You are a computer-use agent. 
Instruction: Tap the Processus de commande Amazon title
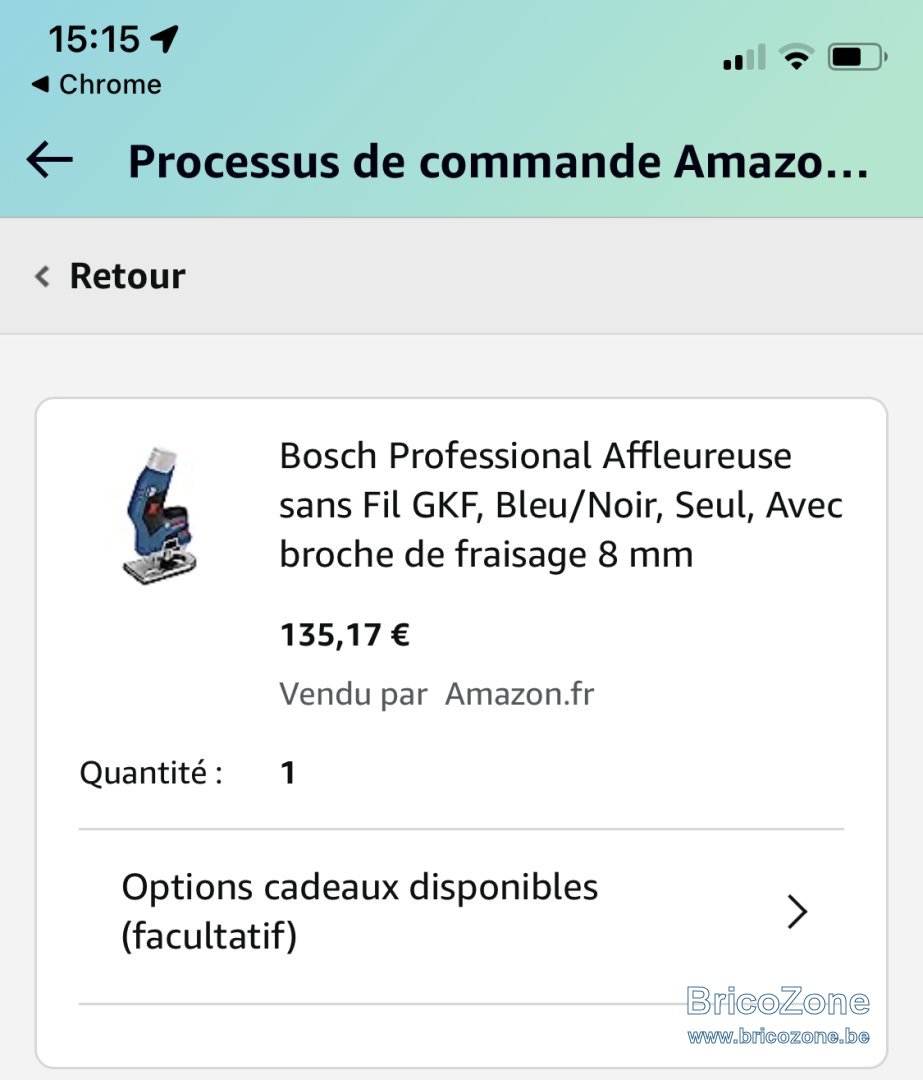pyautogui.click(x=498, y=162)
